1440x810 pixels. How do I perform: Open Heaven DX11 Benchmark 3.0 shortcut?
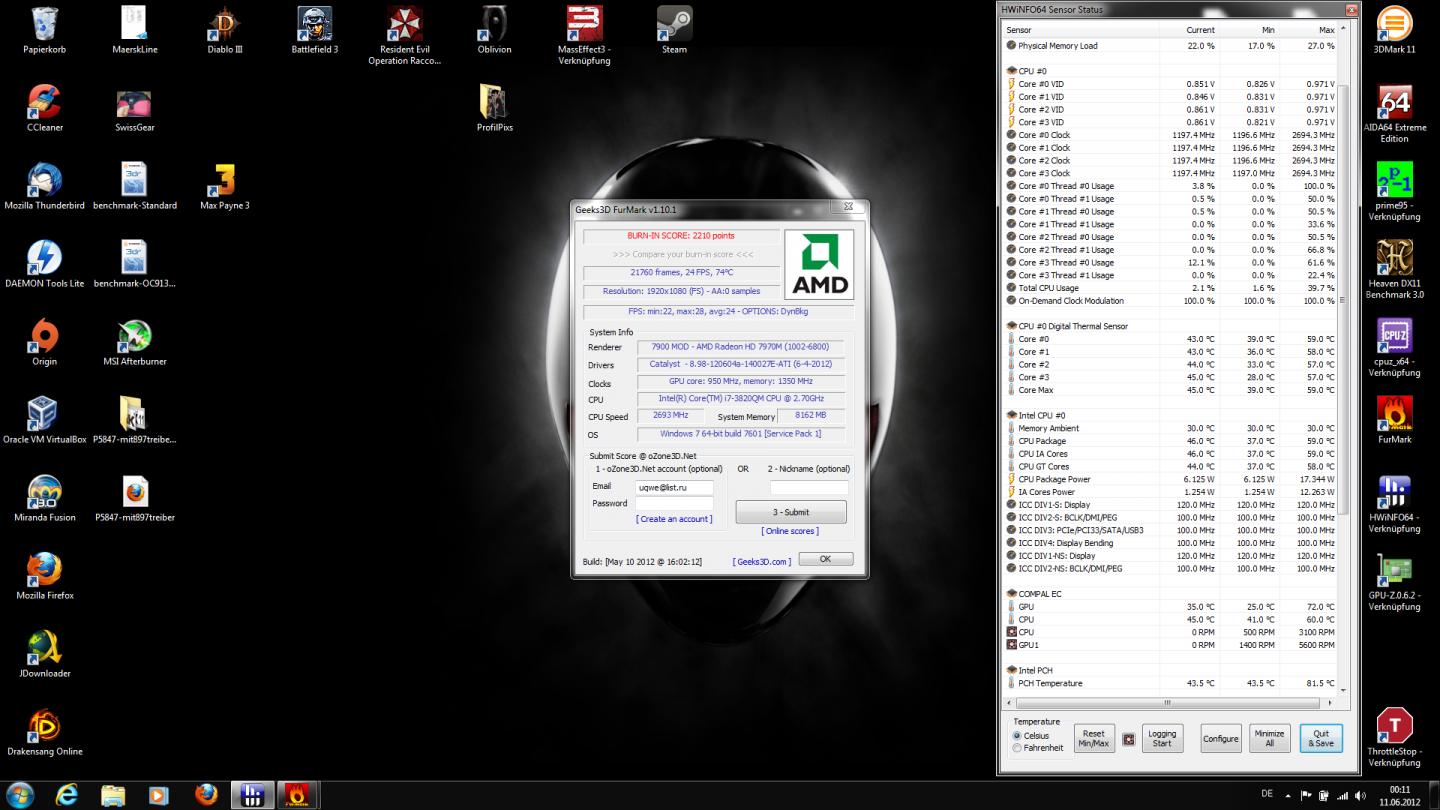[1394, 270]
